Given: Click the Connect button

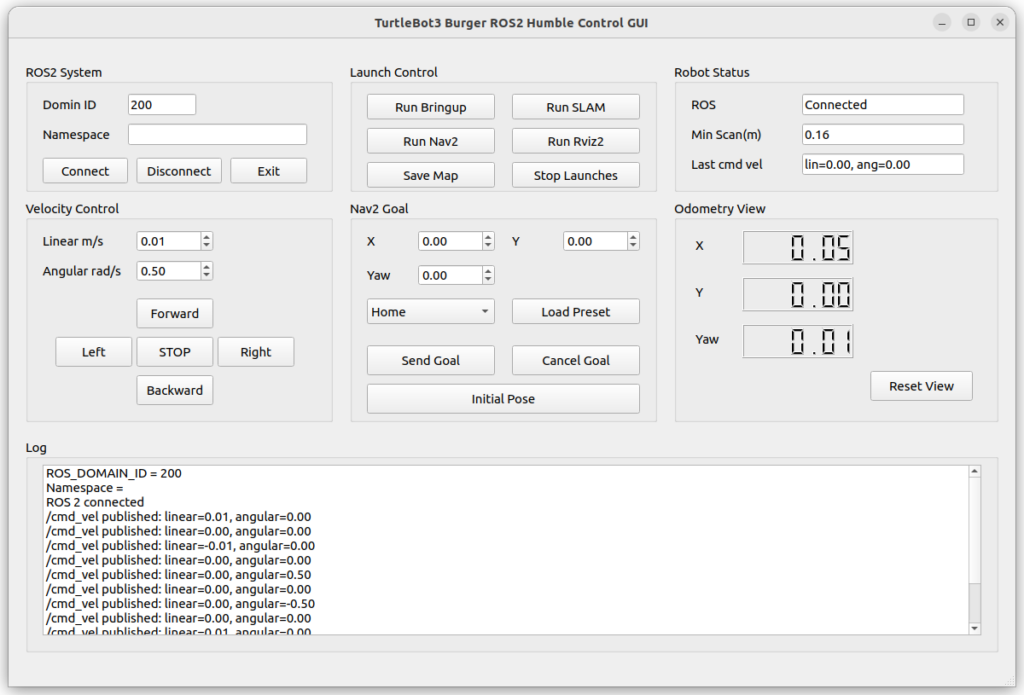Looking at the screenshot, I should tap(85, 171).
